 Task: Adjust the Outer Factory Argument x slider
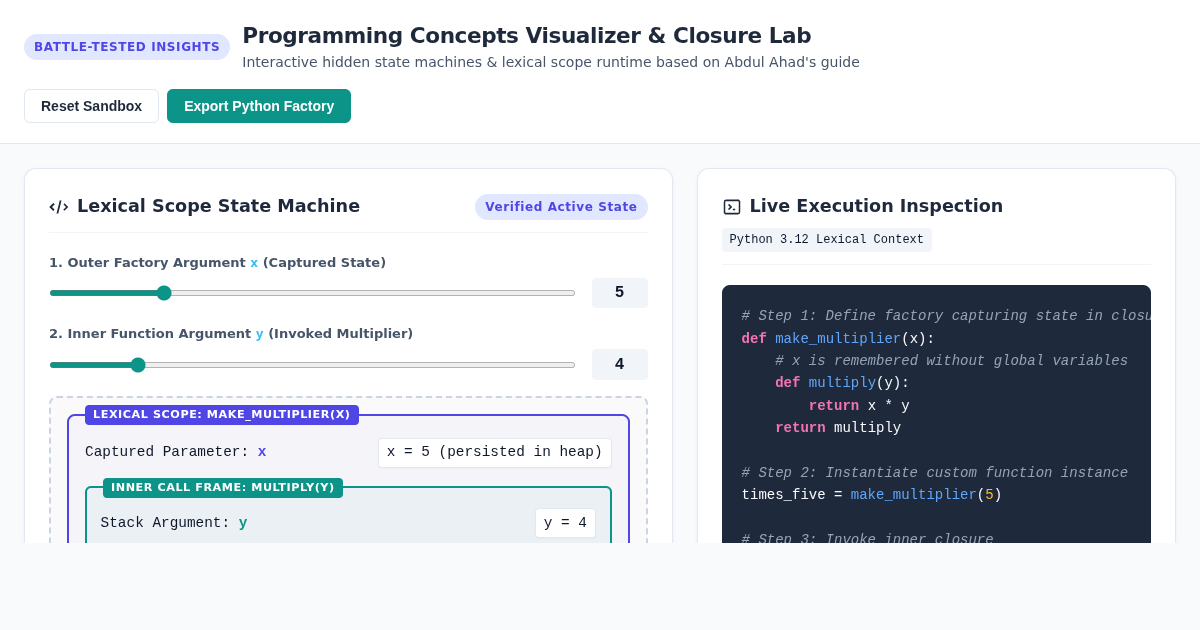click(312, 293)
